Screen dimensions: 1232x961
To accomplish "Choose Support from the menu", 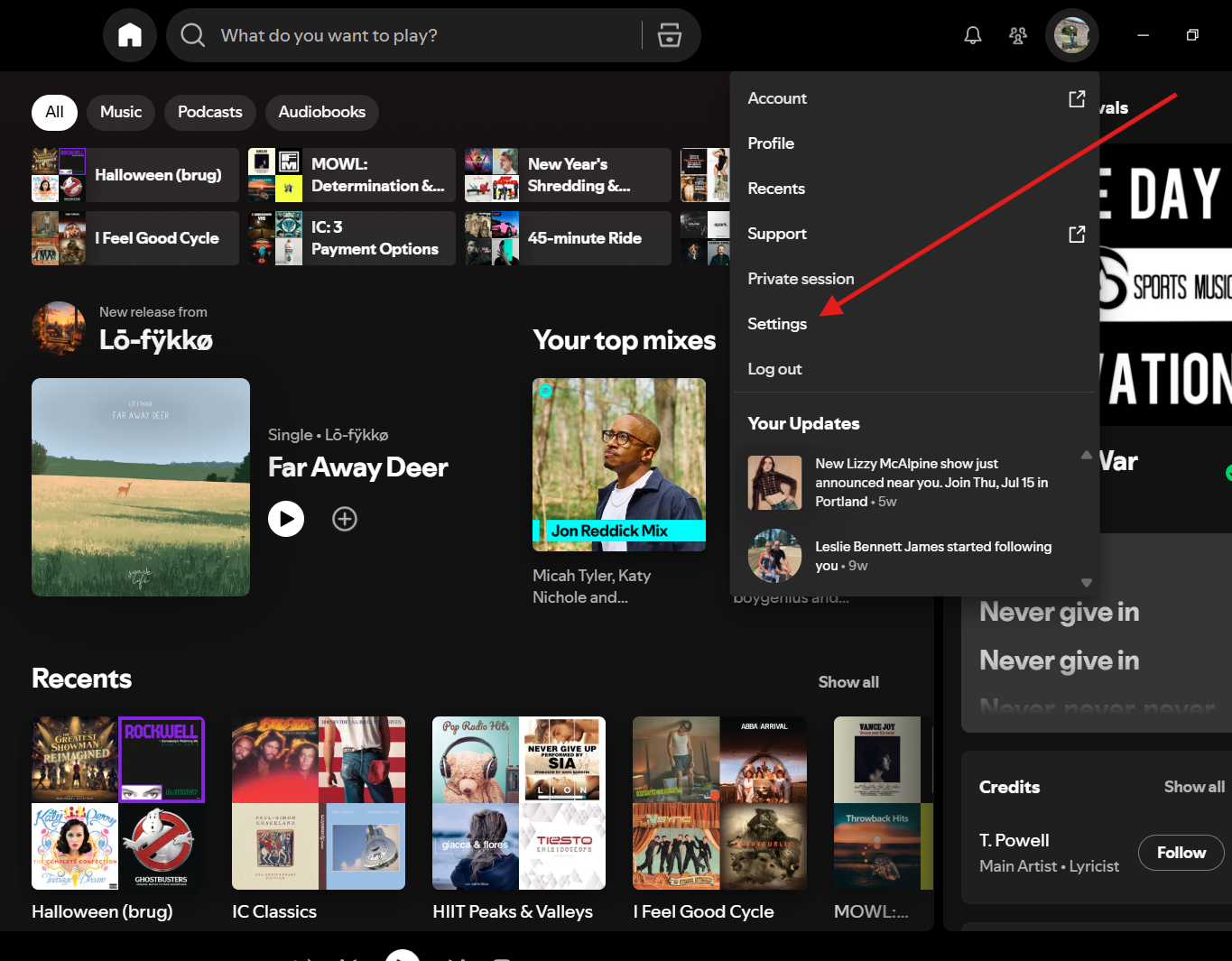I will pyautogui.click(x=914, y=234).
